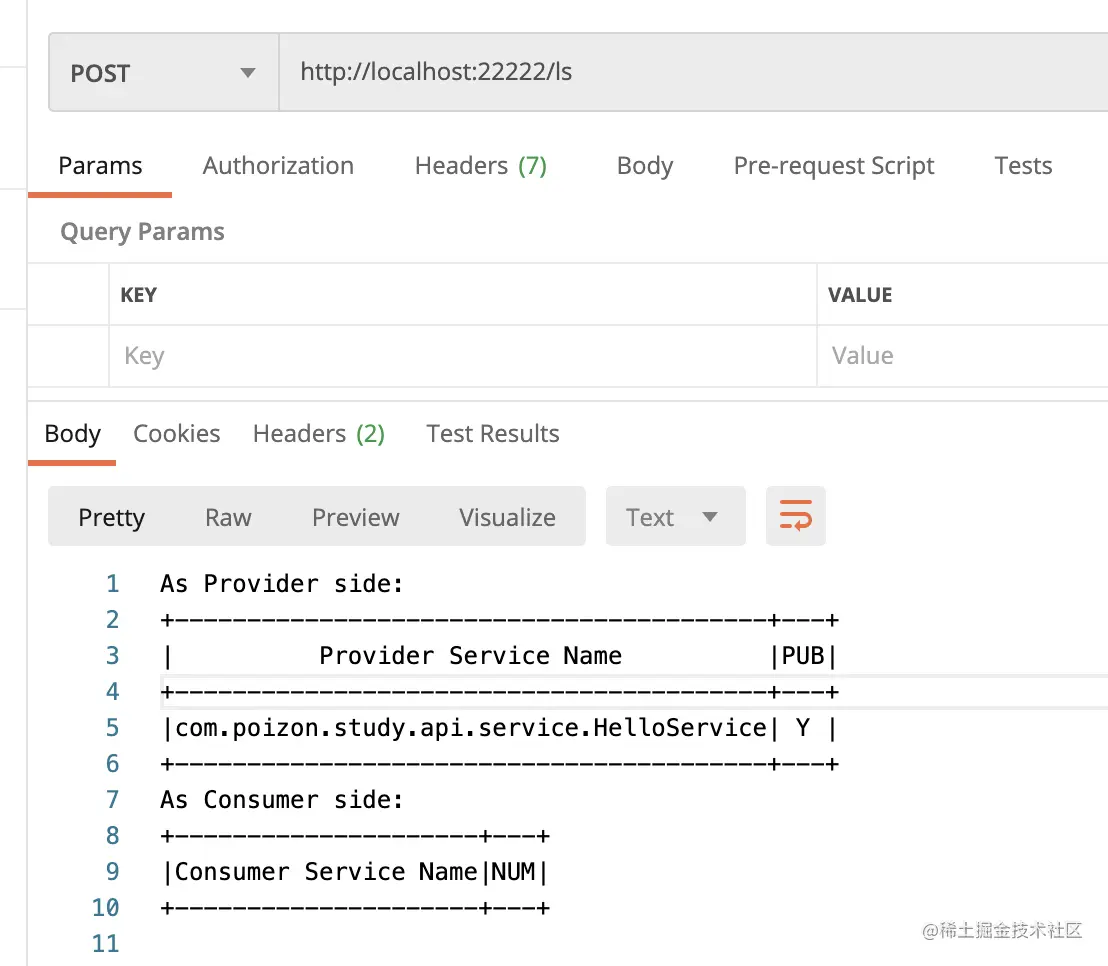Open the request Headers (7) tab
This screenshot has height=966, width=1108.
pos(480,166)
